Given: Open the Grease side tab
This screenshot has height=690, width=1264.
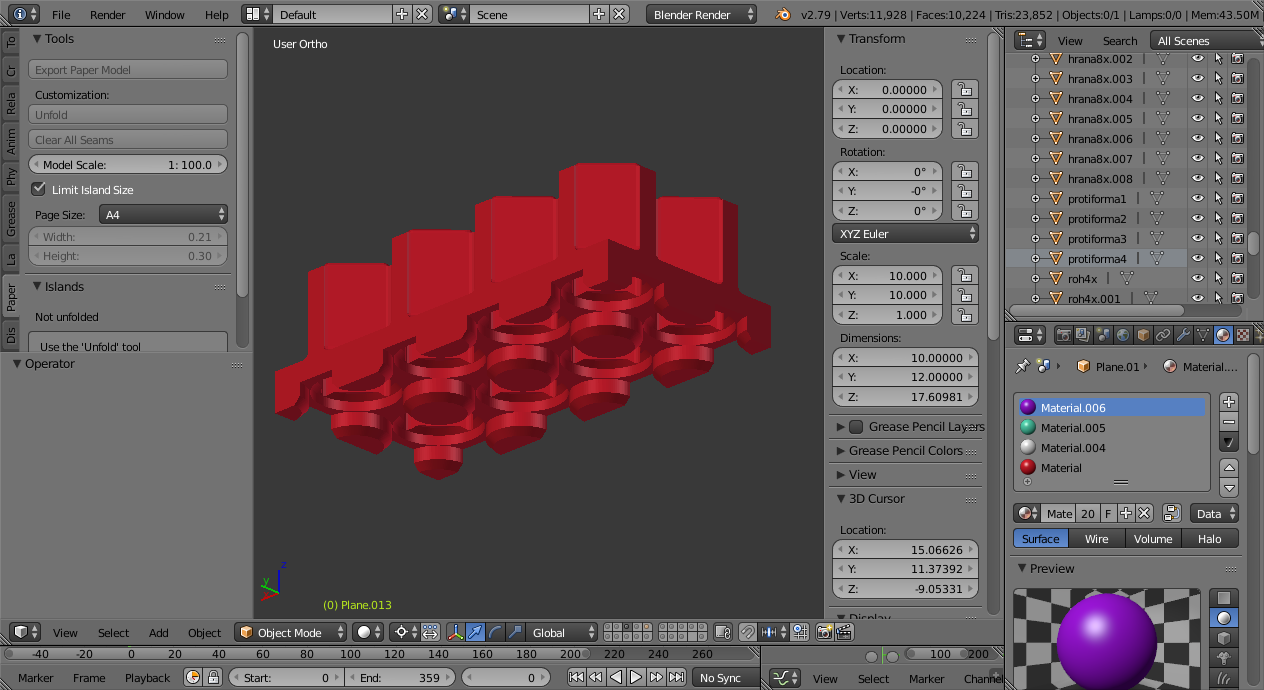Looking at the screenshot, I should click(x=11, y=219).
